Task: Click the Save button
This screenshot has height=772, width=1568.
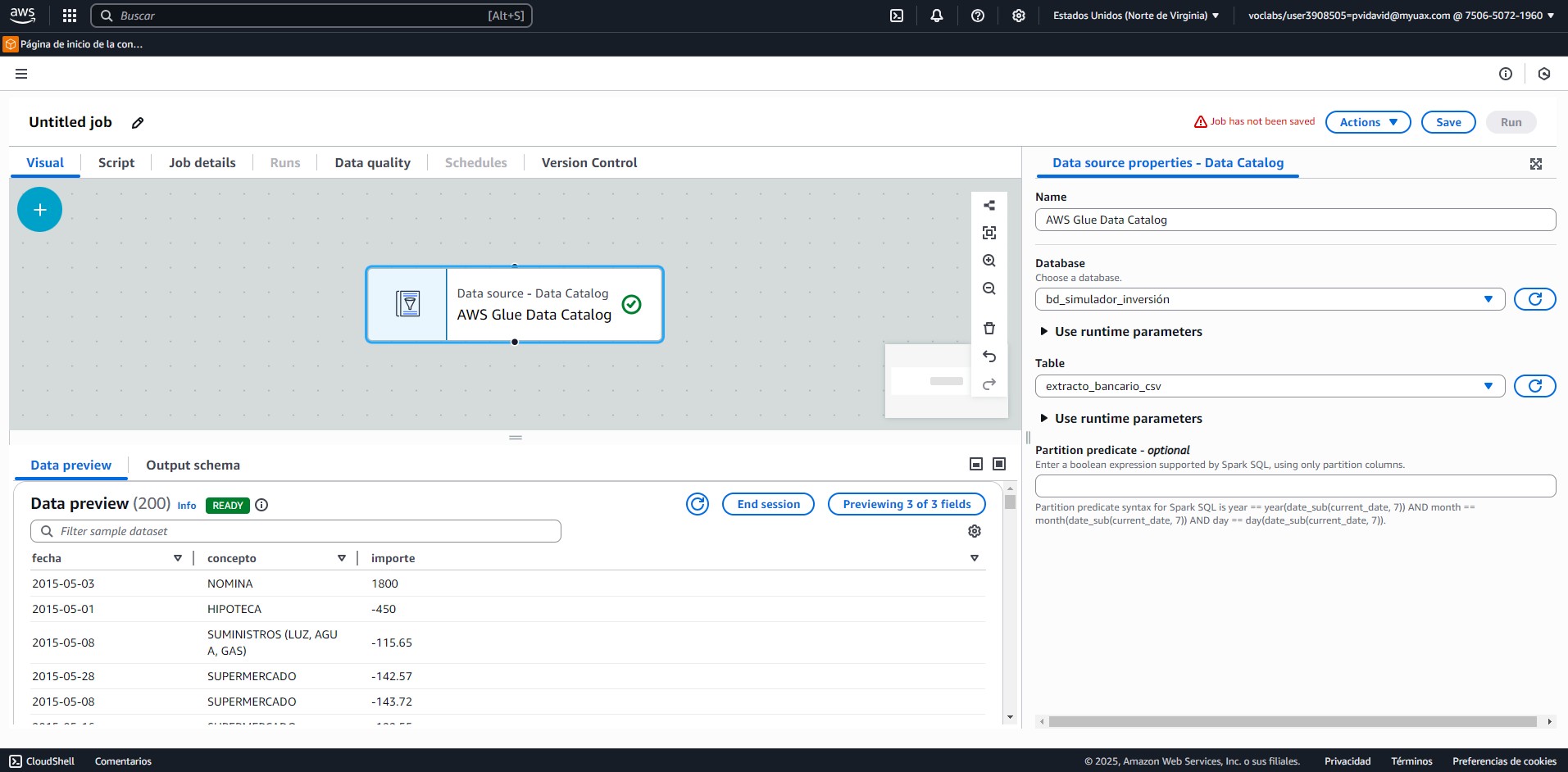Action: [x=1448, y=122]
